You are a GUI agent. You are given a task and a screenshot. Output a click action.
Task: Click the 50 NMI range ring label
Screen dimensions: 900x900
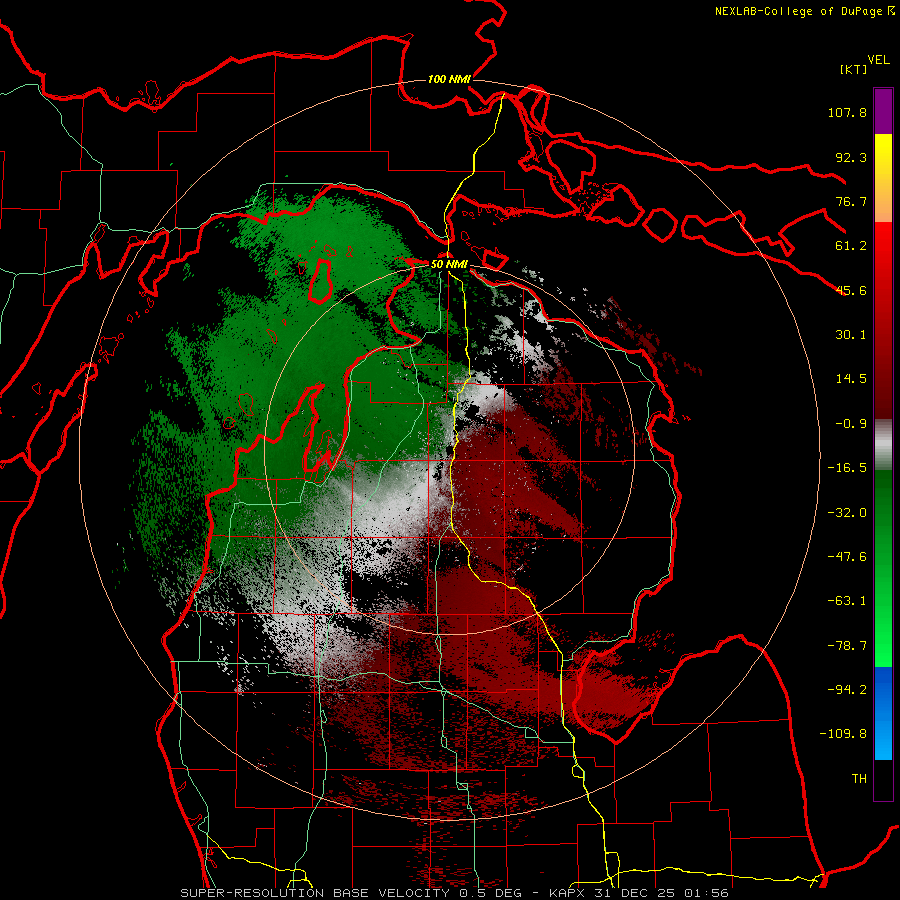coord(449,264)
